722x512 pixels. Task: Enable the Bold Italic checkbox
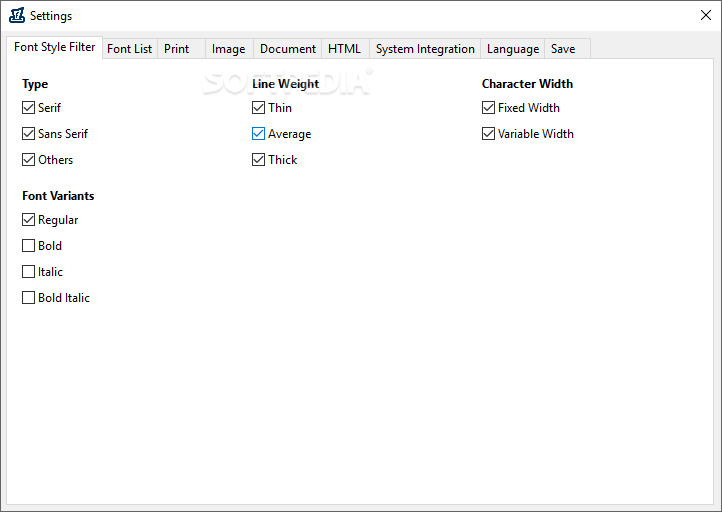coord(29,298)
